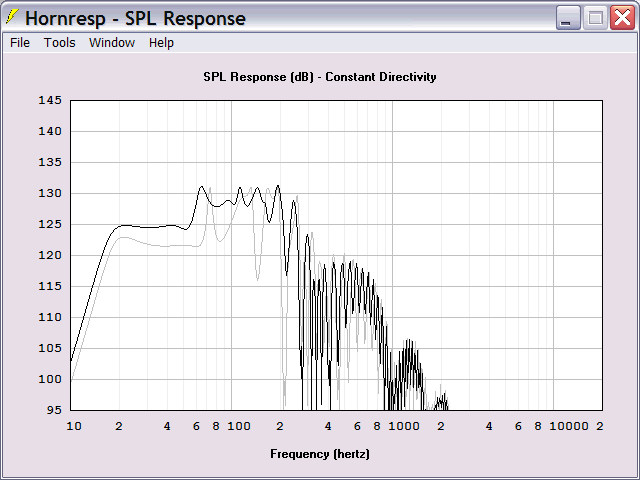Click the 'Frequency (hertz)' axis label
The image size is (640, 480).
320,454
